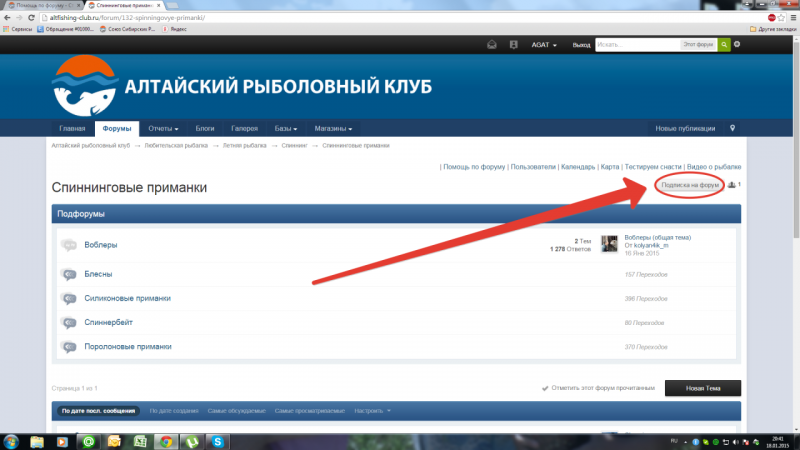Expand the Отчеты navigation dropdown
800x450 pixels.
163,129
